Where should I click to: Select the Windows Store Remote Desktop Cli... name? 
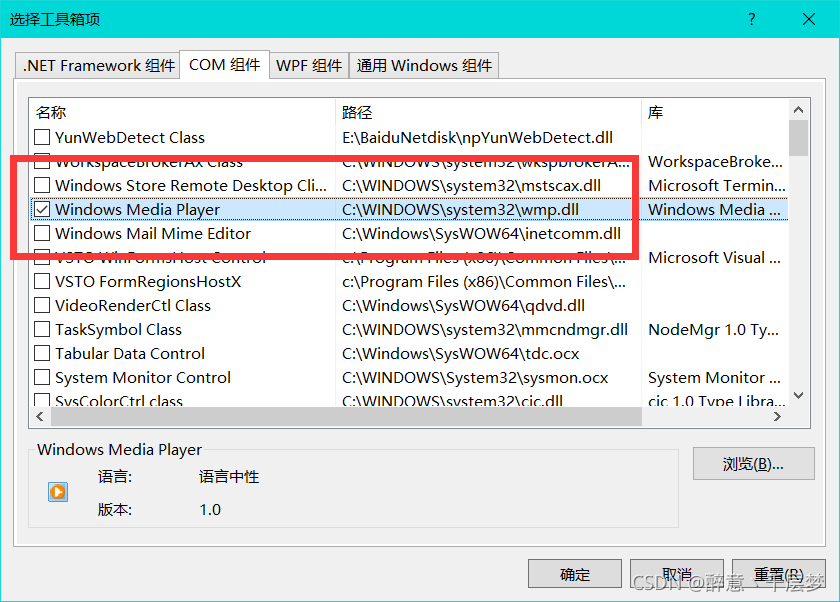tap(191, 186)
